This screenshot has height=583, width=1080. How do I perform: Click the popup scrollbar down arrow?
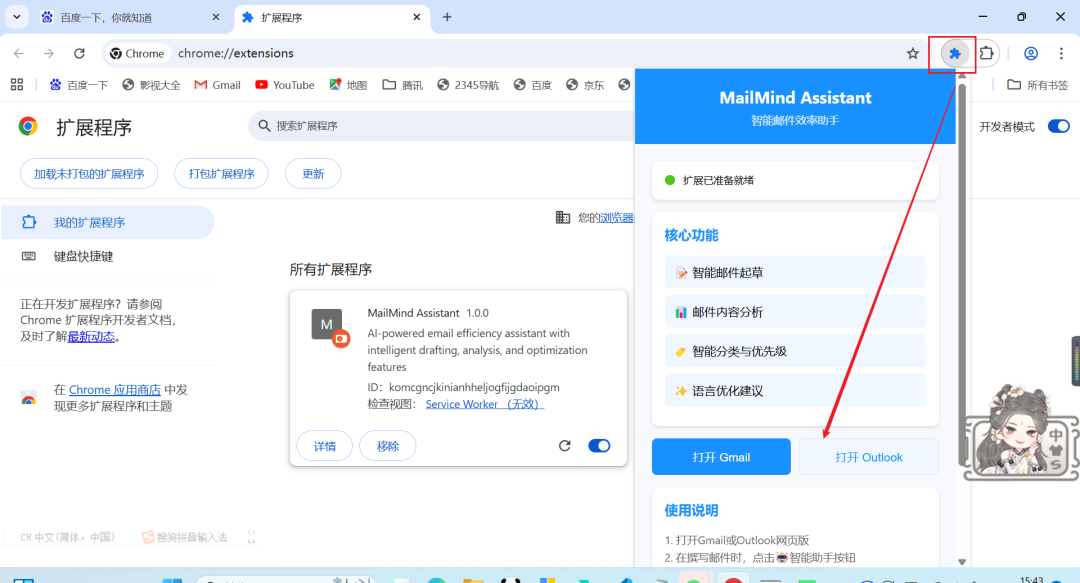pyautogui.click(x=962, y=562)
